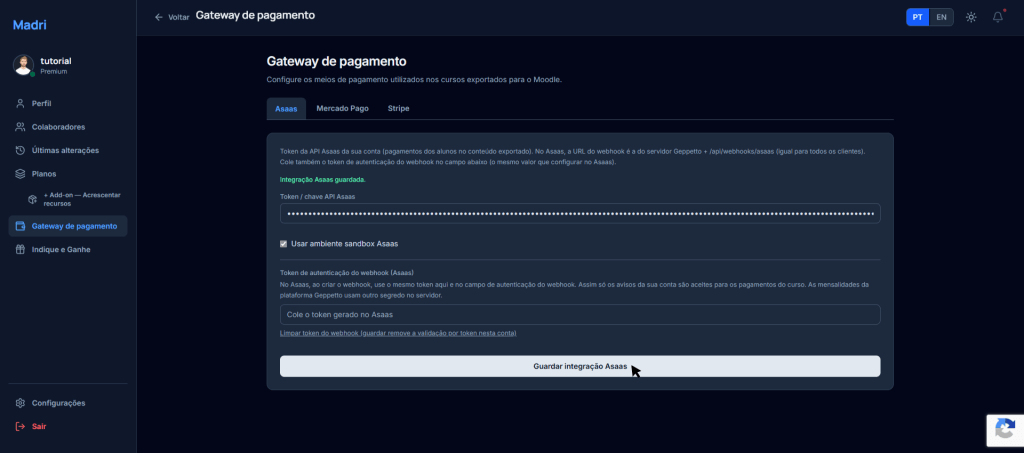Click the Perfil user icon in sidebar
This screenshot has width=1024, height=453.
click(21, 103)
